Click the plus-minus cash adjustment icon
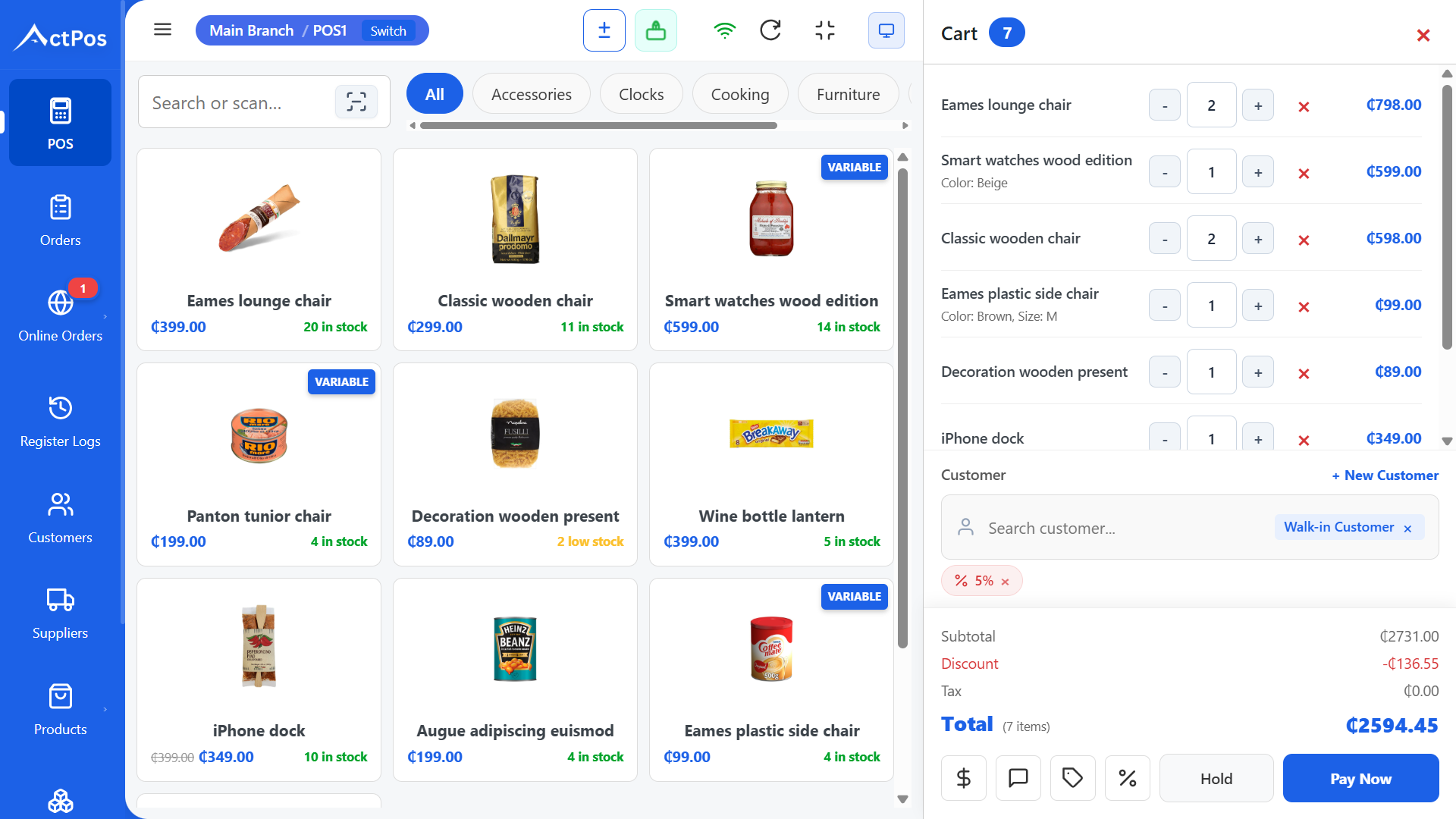The width and height of the screenshot is (1456, 819). click(x=604, y=30)
